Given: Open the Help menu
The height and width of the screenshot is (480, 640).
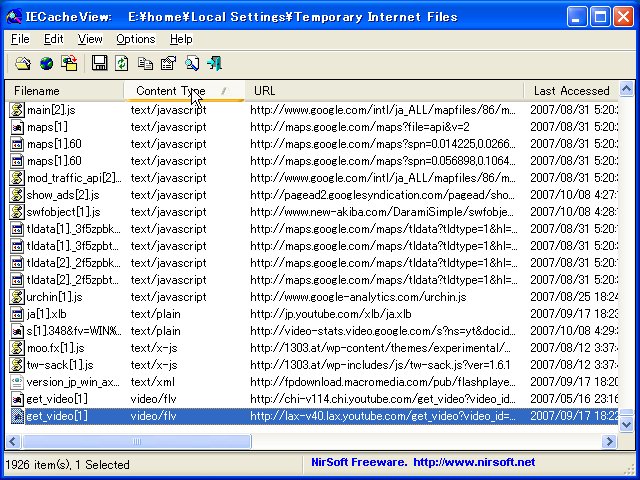Looking at the screenshot, I should 181,39.
